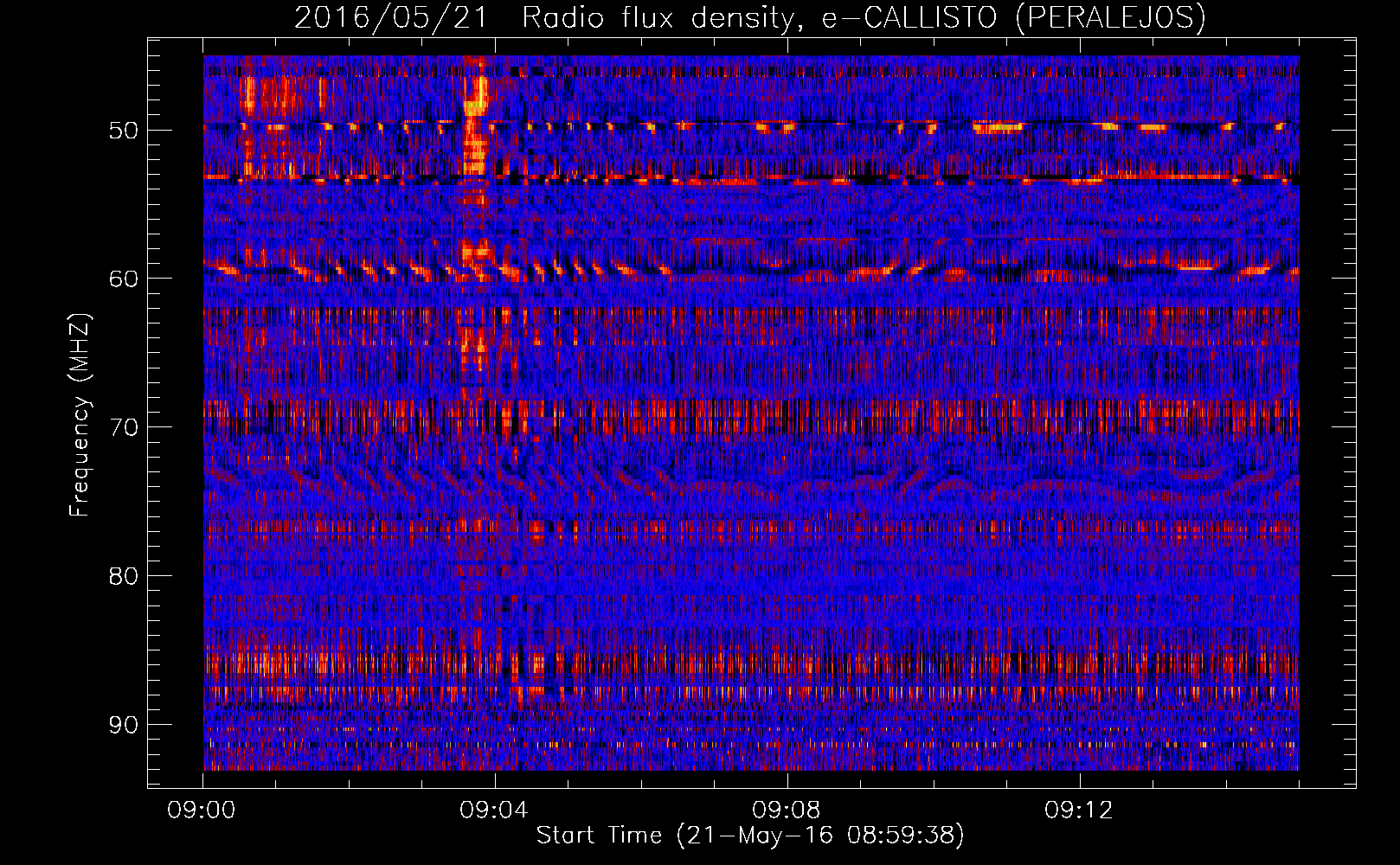Click the 09:00 time tick label

click(x=202, y=811)
